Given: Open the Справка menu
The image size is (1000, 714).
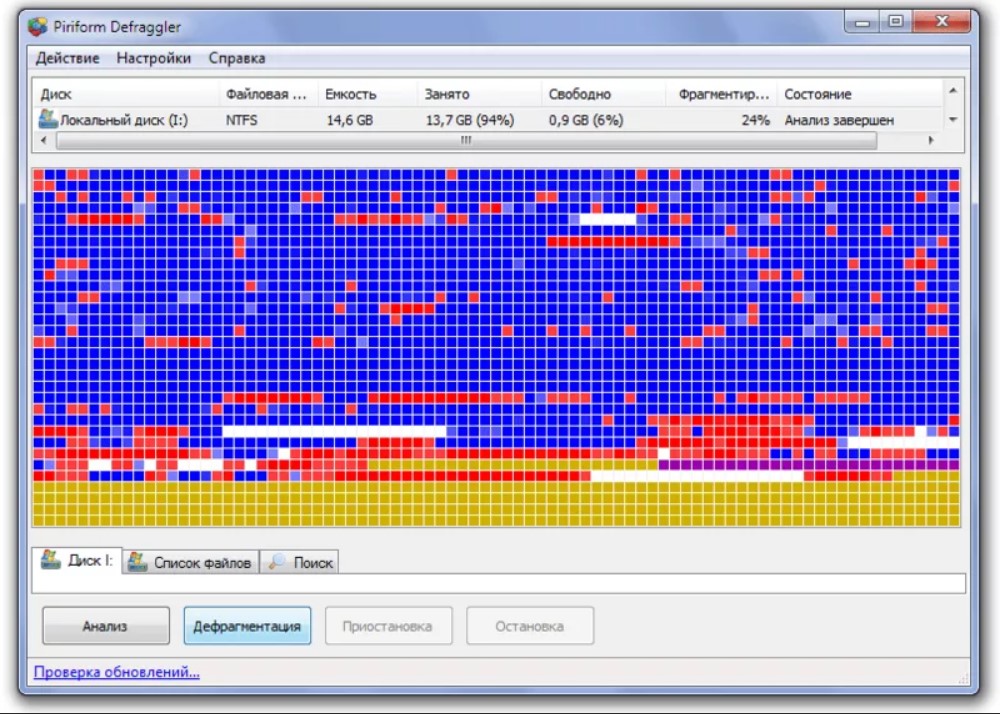Looking at the screenshot, I should click(237, 58).
